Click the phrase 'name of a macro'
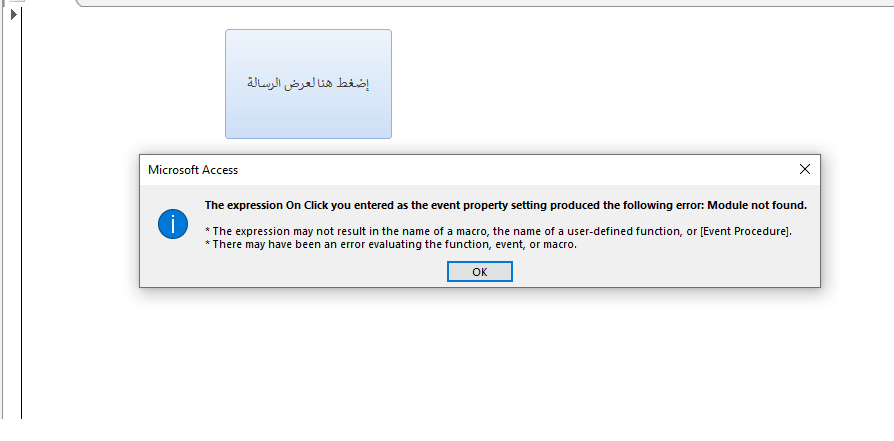Image resolution: width=894 pixels, height=441 pixels. click(x=442, y=232)
